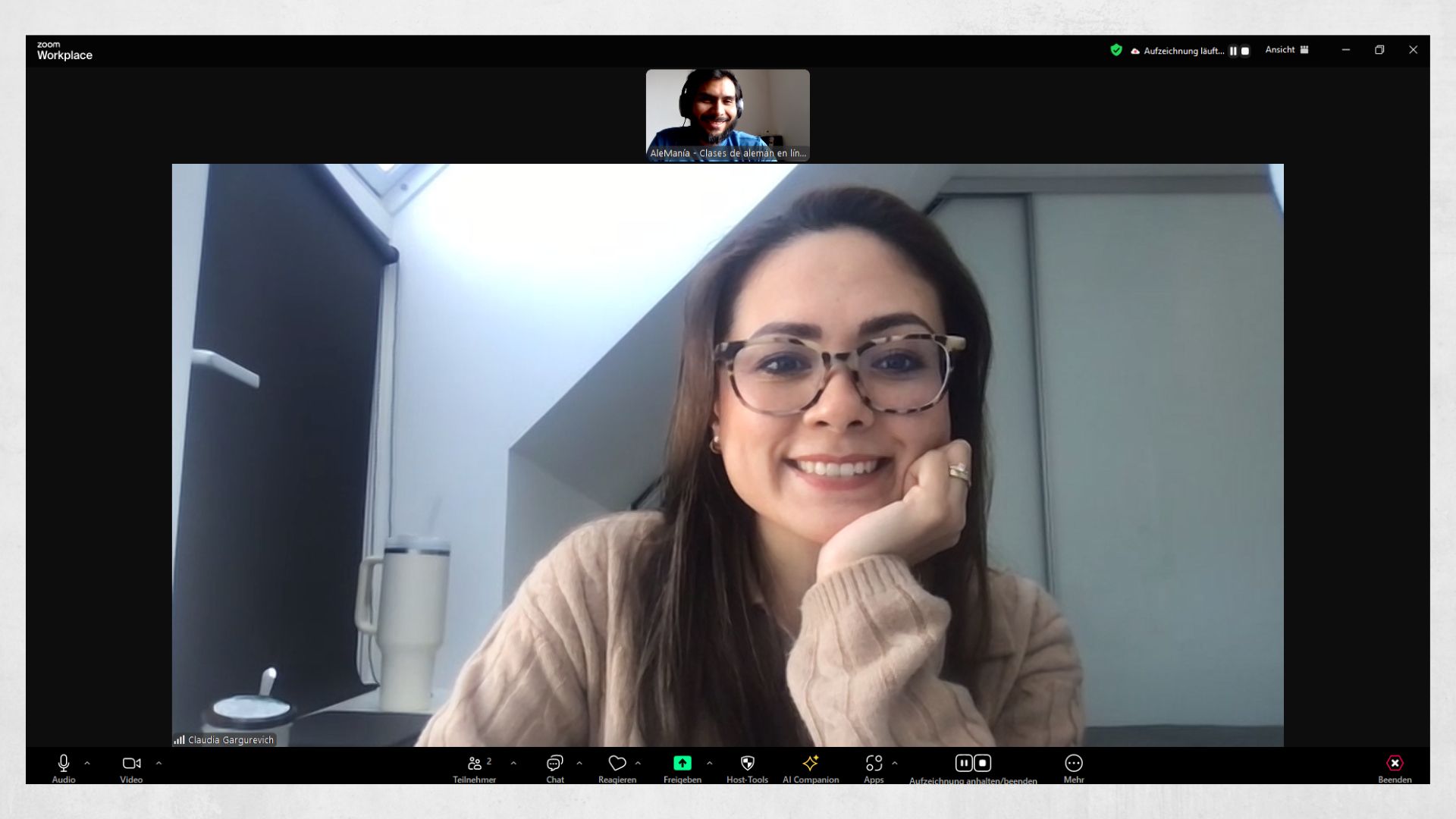
Task: Toggle microphone with the Audio button
Action: pyautogui.click(x=64, y=764)
